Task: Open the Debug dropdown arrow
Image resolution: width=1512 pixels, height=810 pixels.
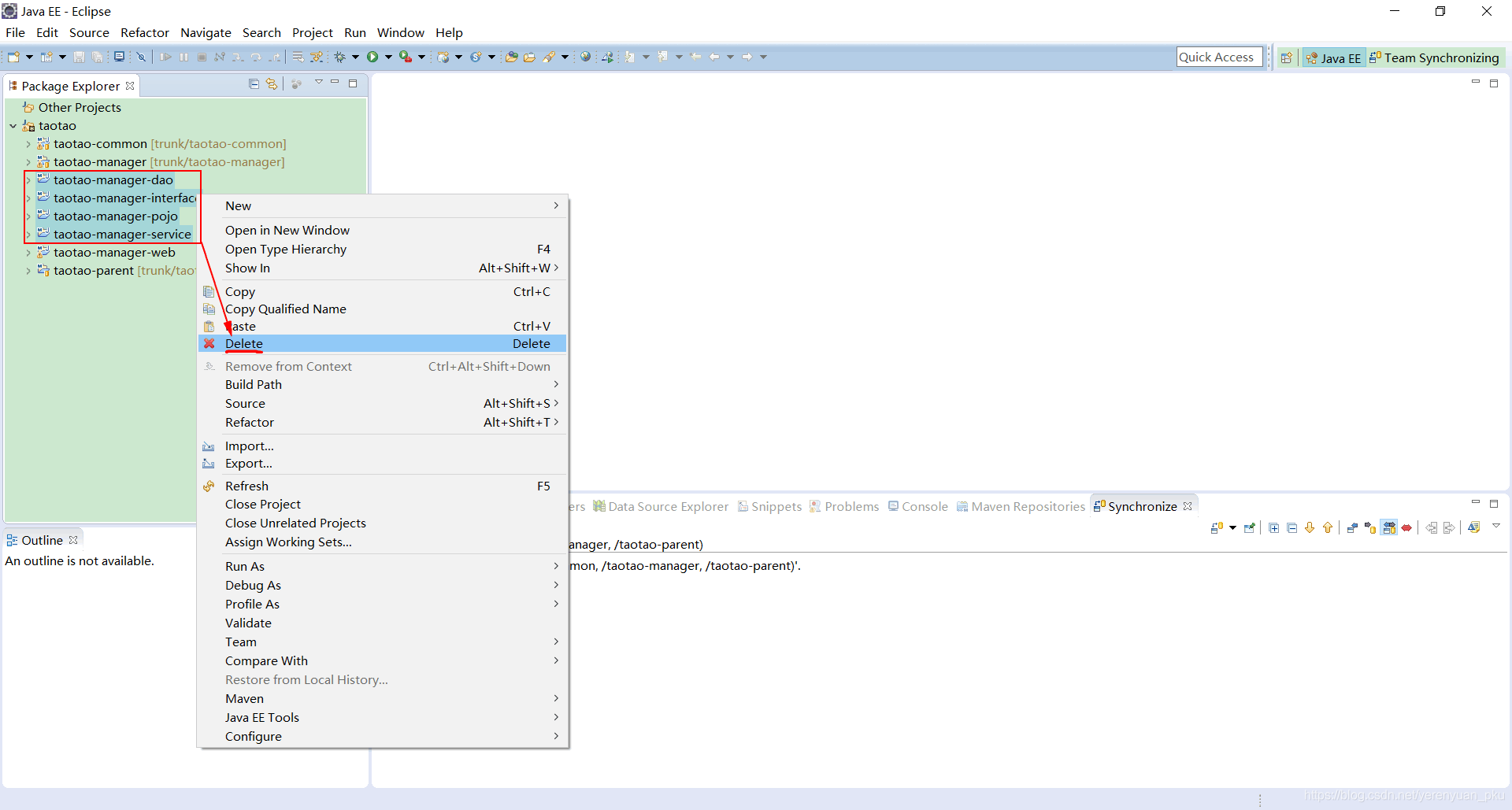Action: pos(355,57)
